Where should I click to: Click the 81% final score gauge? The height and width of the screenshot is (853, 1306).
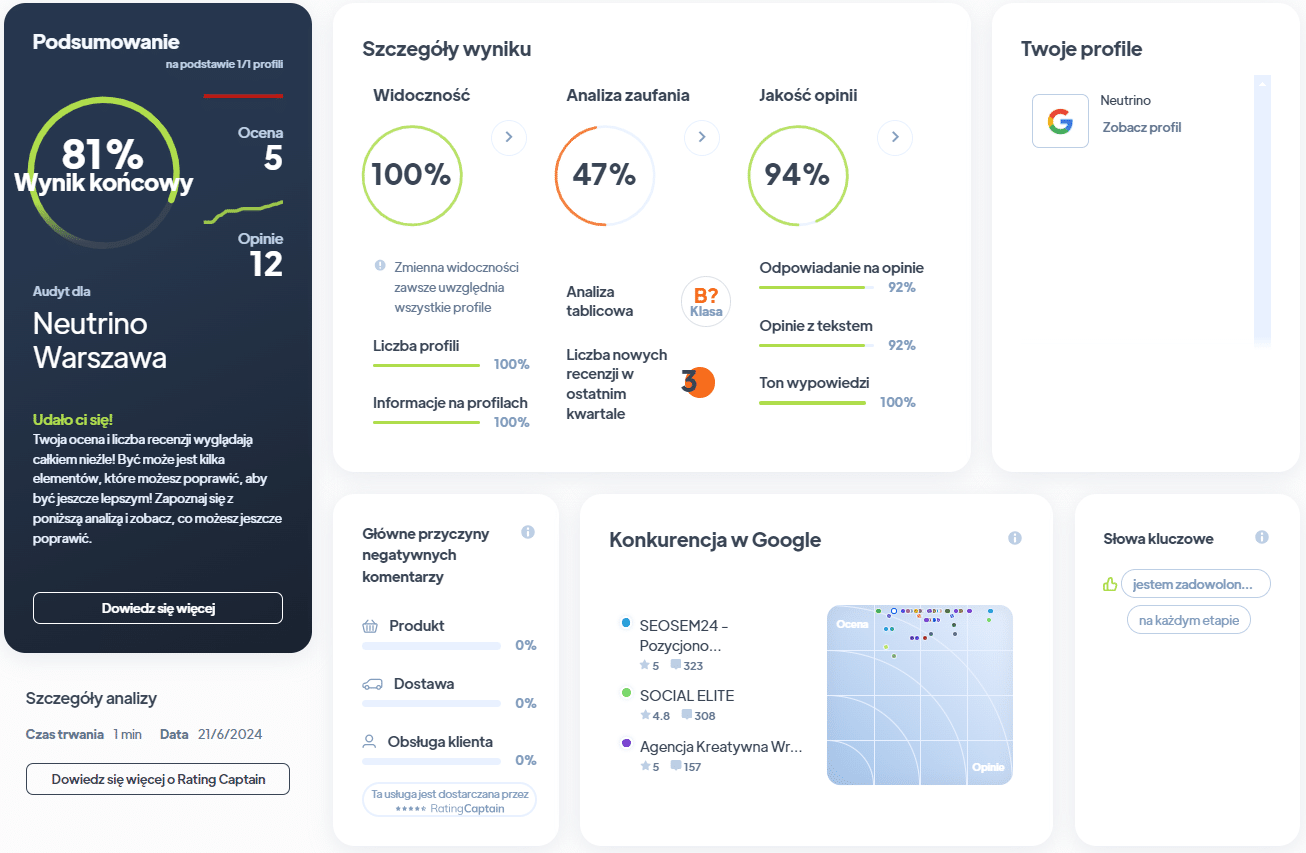(104, 172)
